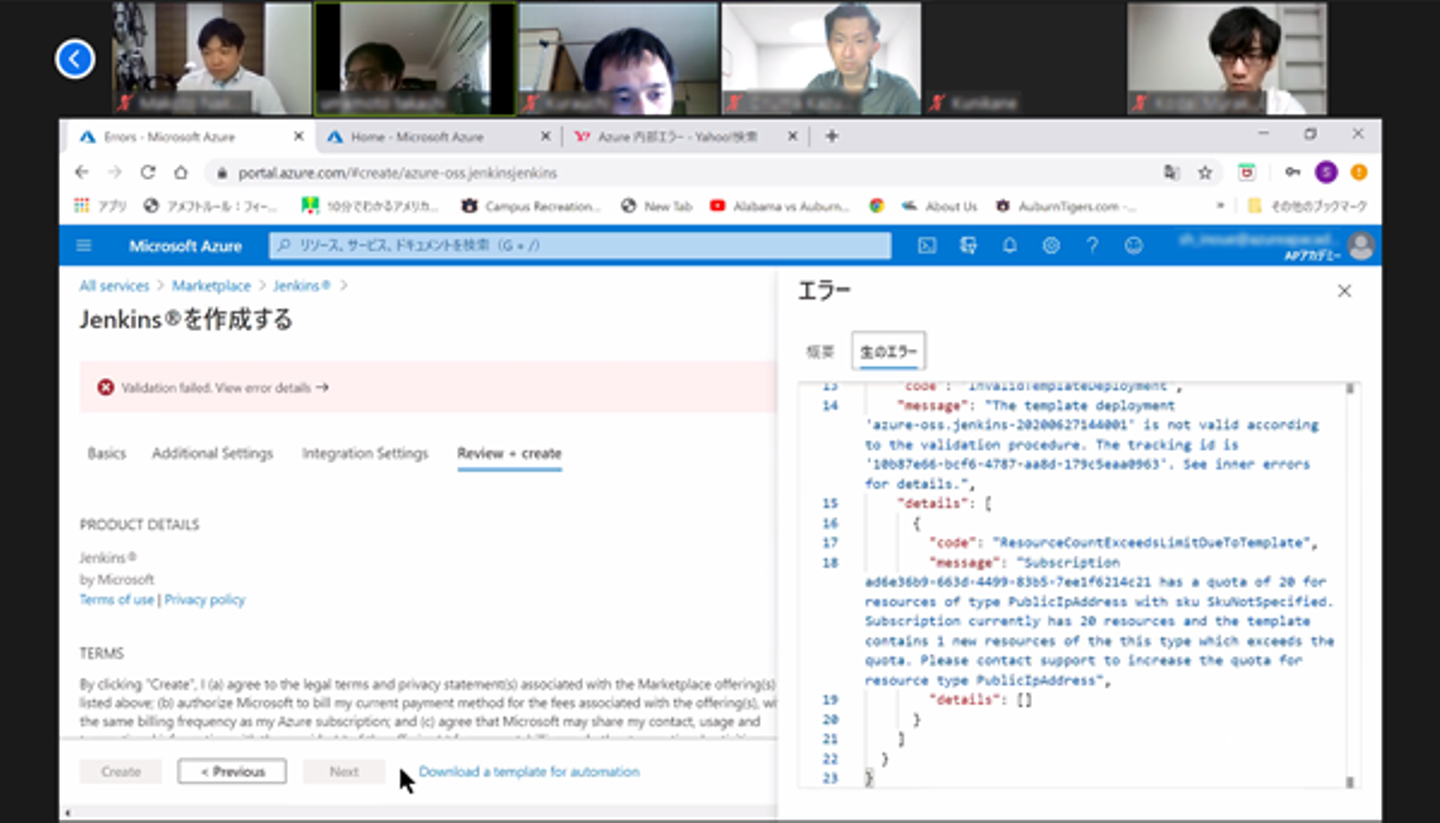Screen dimensions: 1440x823
Task: Open a new browser tab
Action: (831, 136)
